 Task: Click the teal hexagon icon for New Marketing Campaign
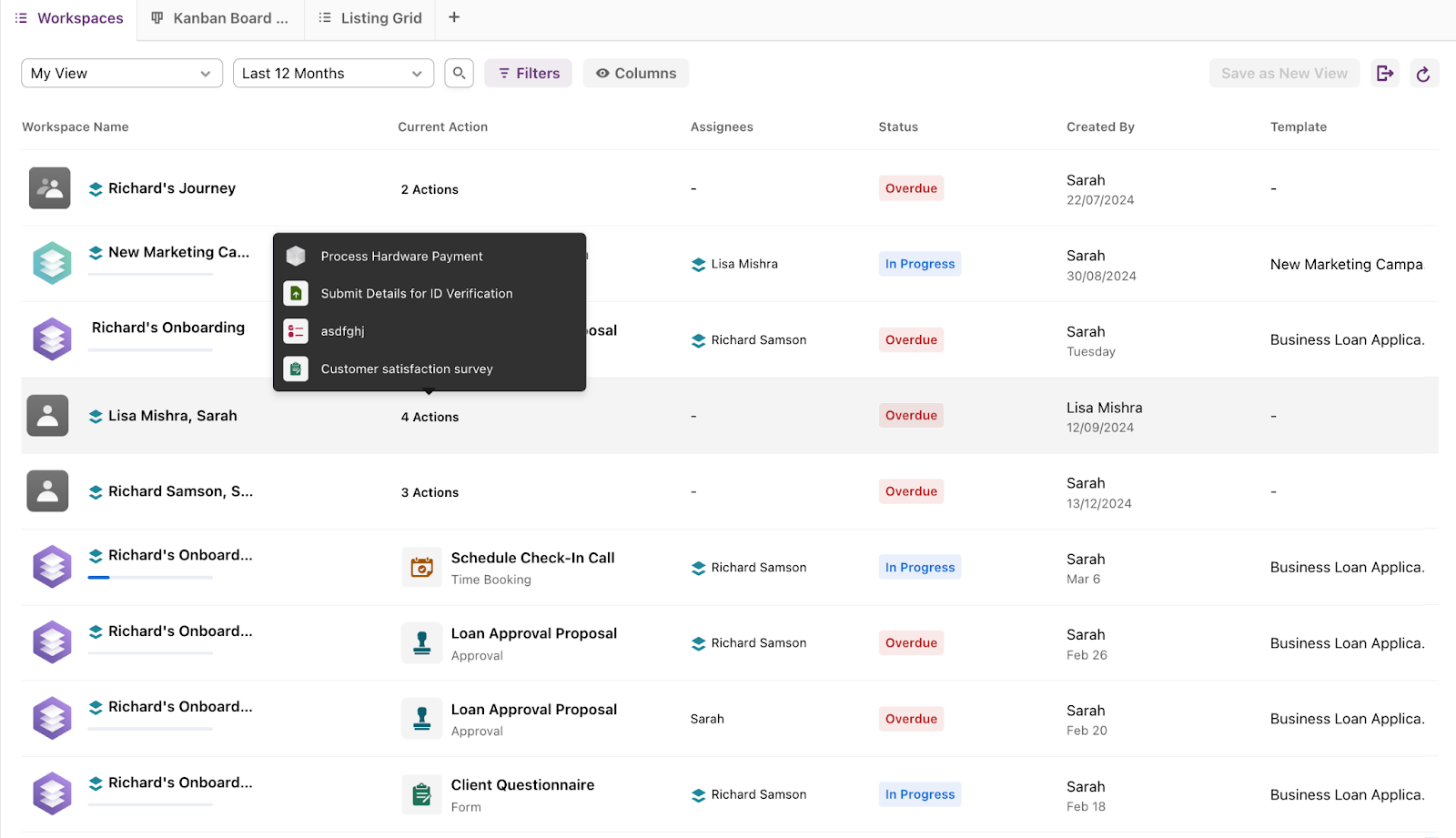coord(52,263)
